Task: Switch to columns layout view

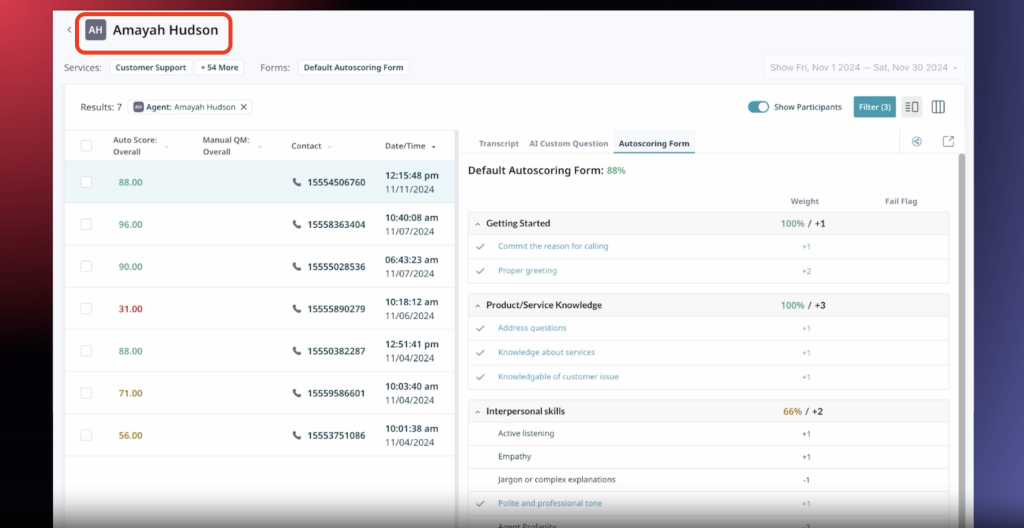Action: pyautogui.click(x=938, y=107)
